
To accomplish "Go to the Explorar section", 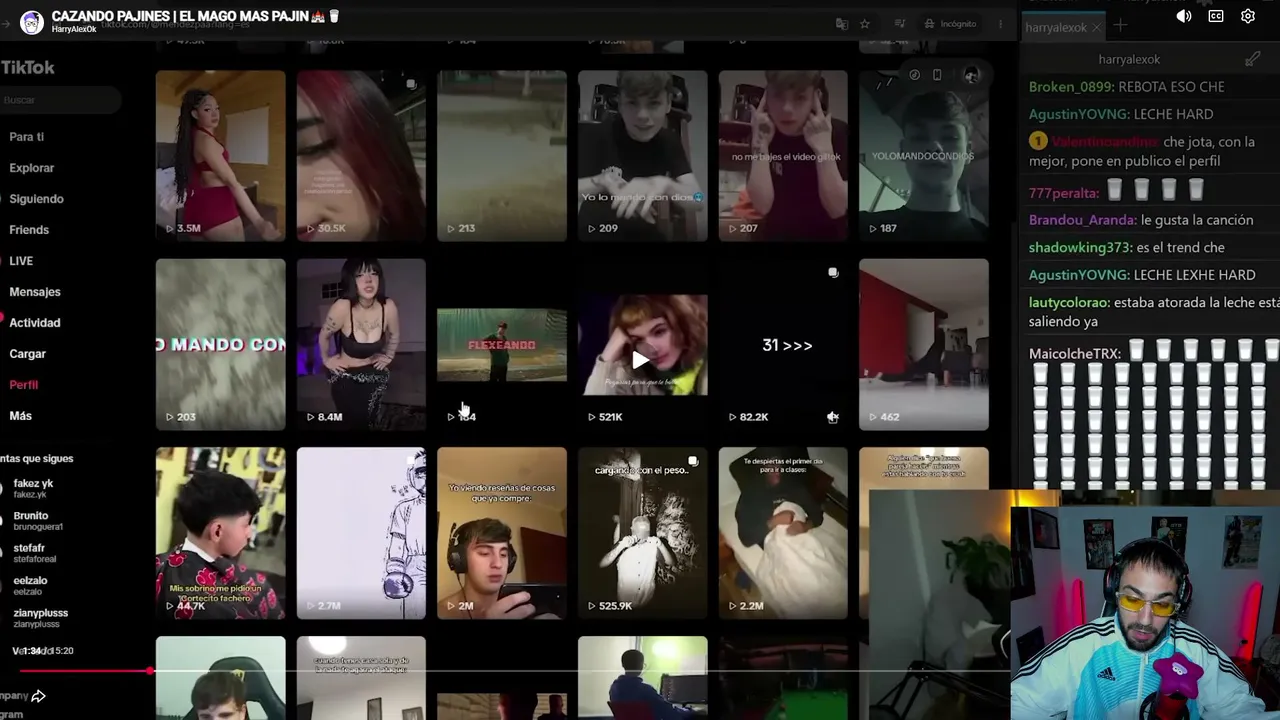I will pos(32,168).
